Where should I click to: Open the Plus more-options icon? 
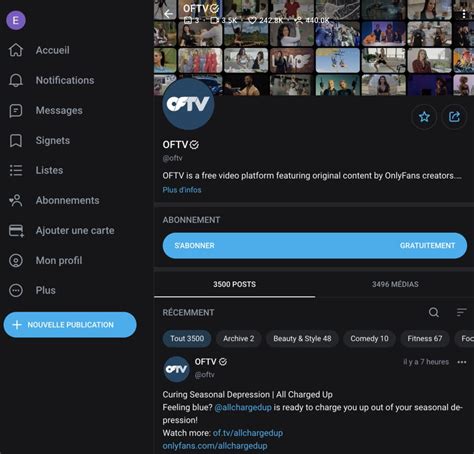tap(16, 290)
